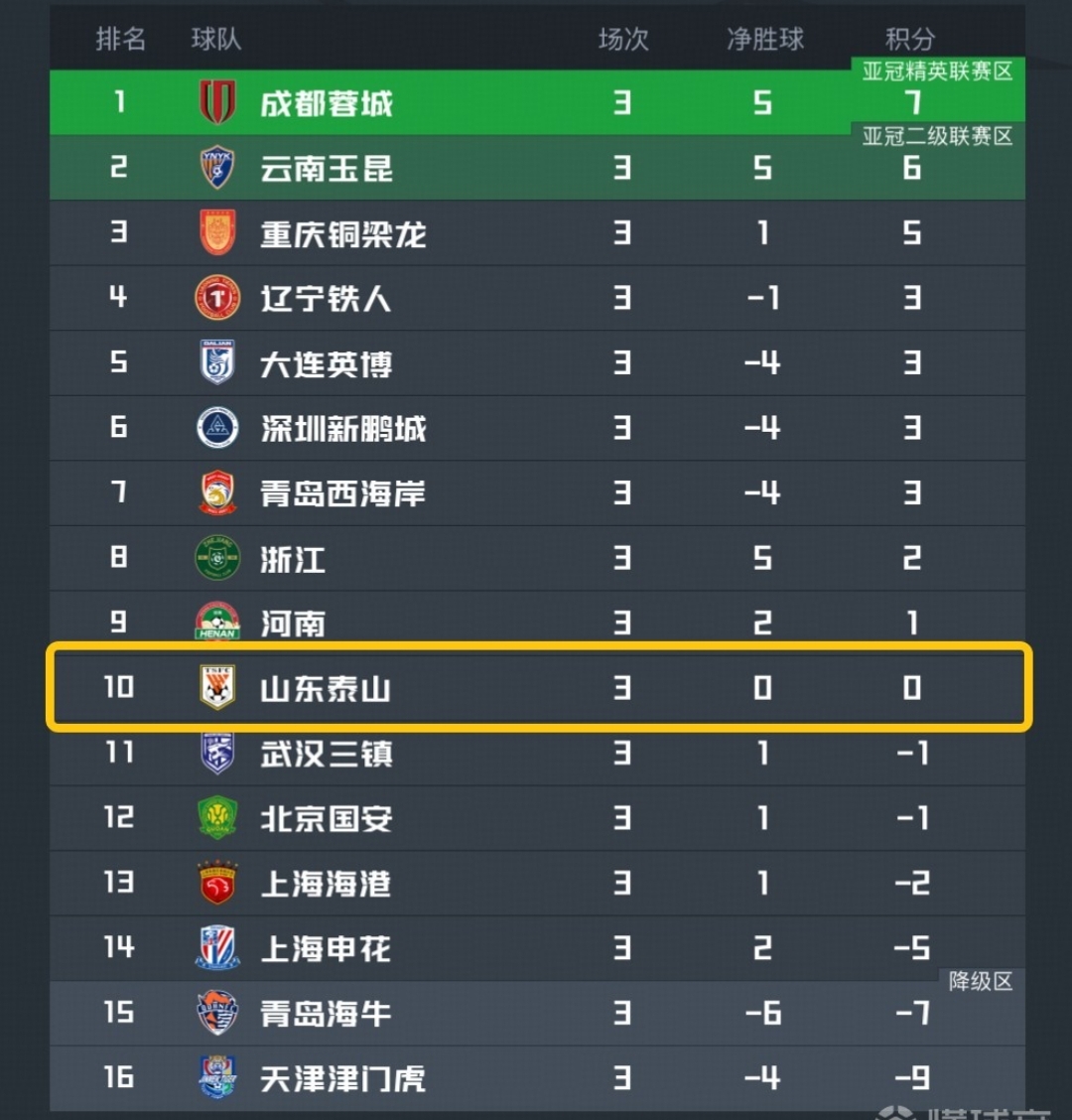Open the Shenzhen Peng City (深圳新鹏城) logo
This screenshot has width=1072, height=1120.
pos(217,428)
